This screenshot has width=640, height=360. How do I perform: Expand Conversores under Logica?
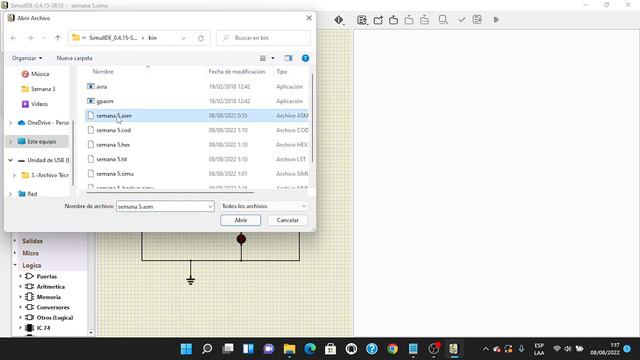20,307
